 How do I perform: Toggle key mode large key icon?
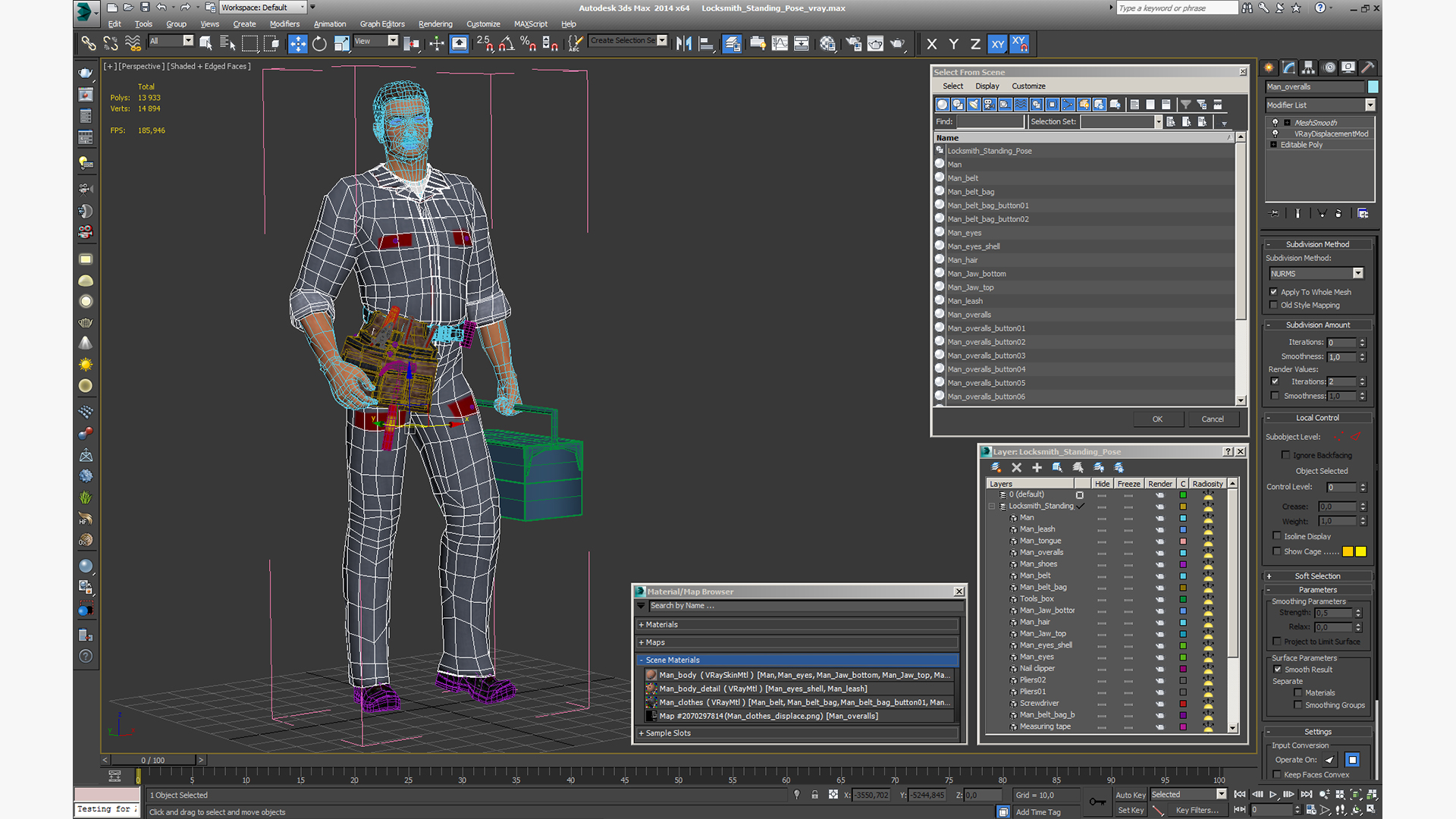click(x=1097, y=802)
